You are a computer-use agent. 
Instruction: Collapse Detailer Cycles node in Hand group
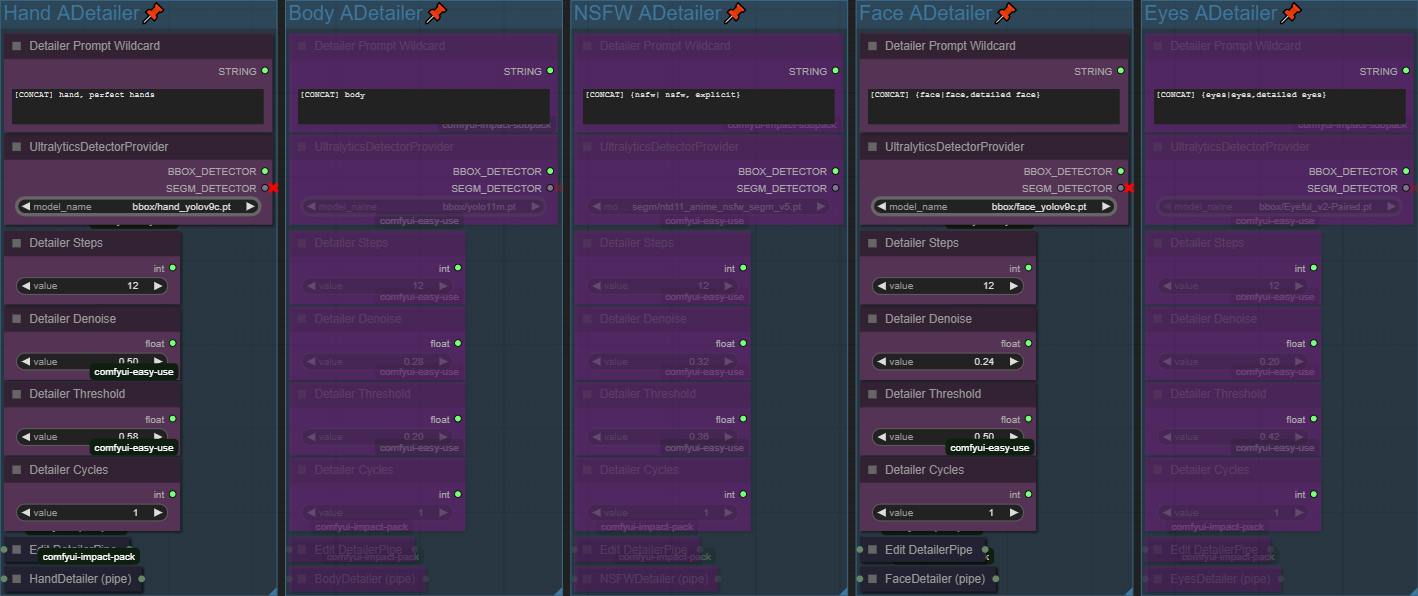point(17,470)
